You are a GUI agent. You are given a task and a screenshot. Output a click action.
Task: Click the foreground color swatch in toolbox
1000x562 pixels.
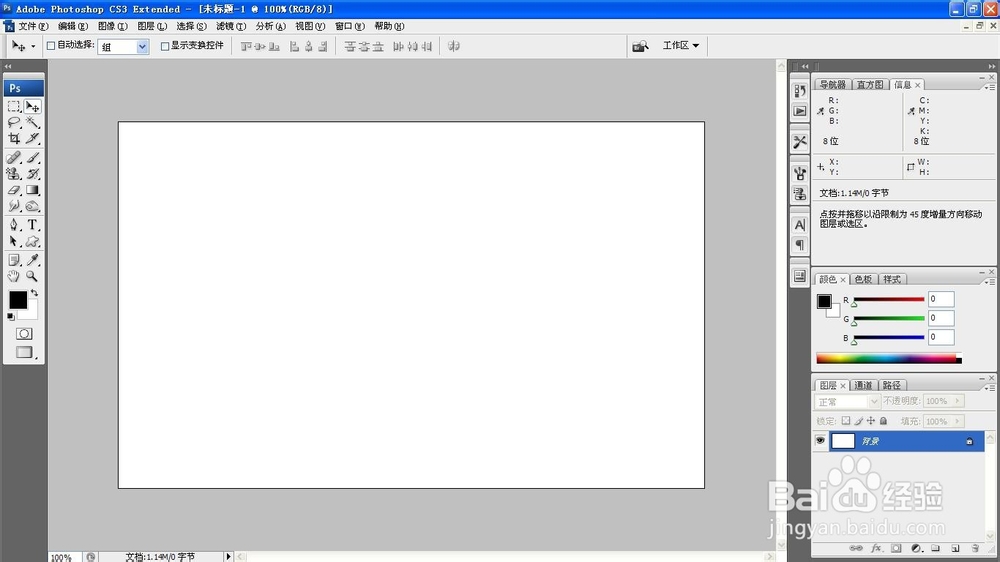[x=18, y=299]
